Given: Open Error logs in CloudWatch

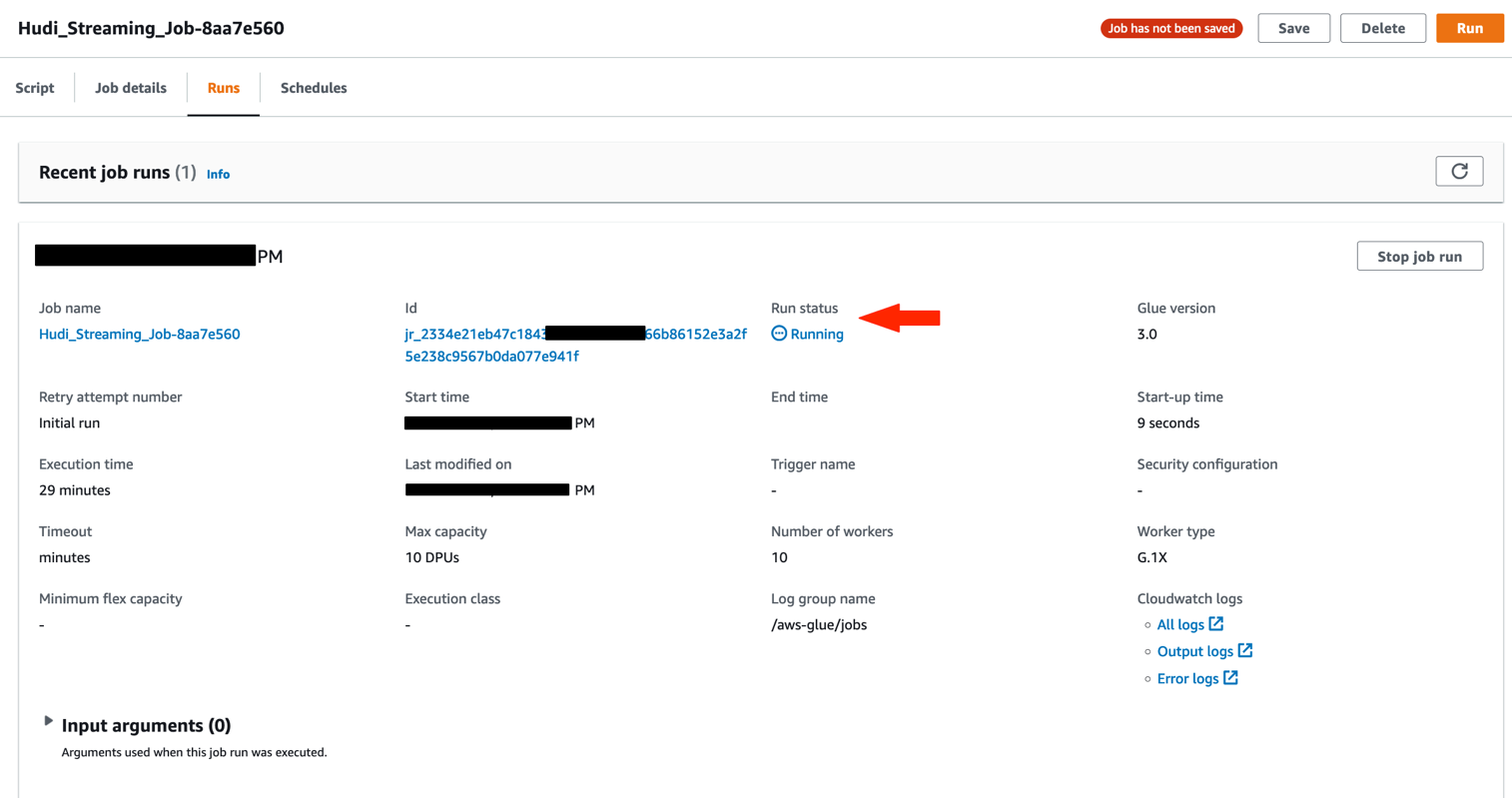Looking at the screenshot, I should coord(1187,679).
